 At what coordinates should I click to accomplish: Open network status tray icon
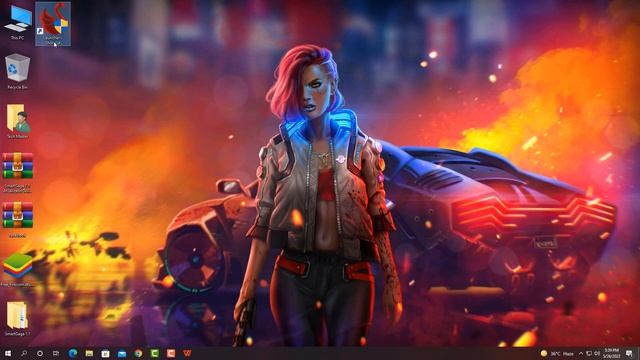pos(589,353)
